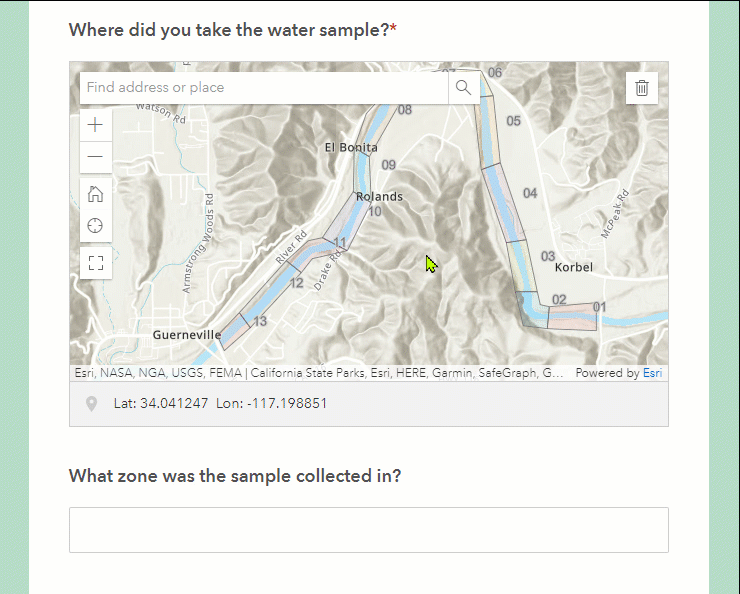
Task: Expand map to fullscreen
Action: 96,263
